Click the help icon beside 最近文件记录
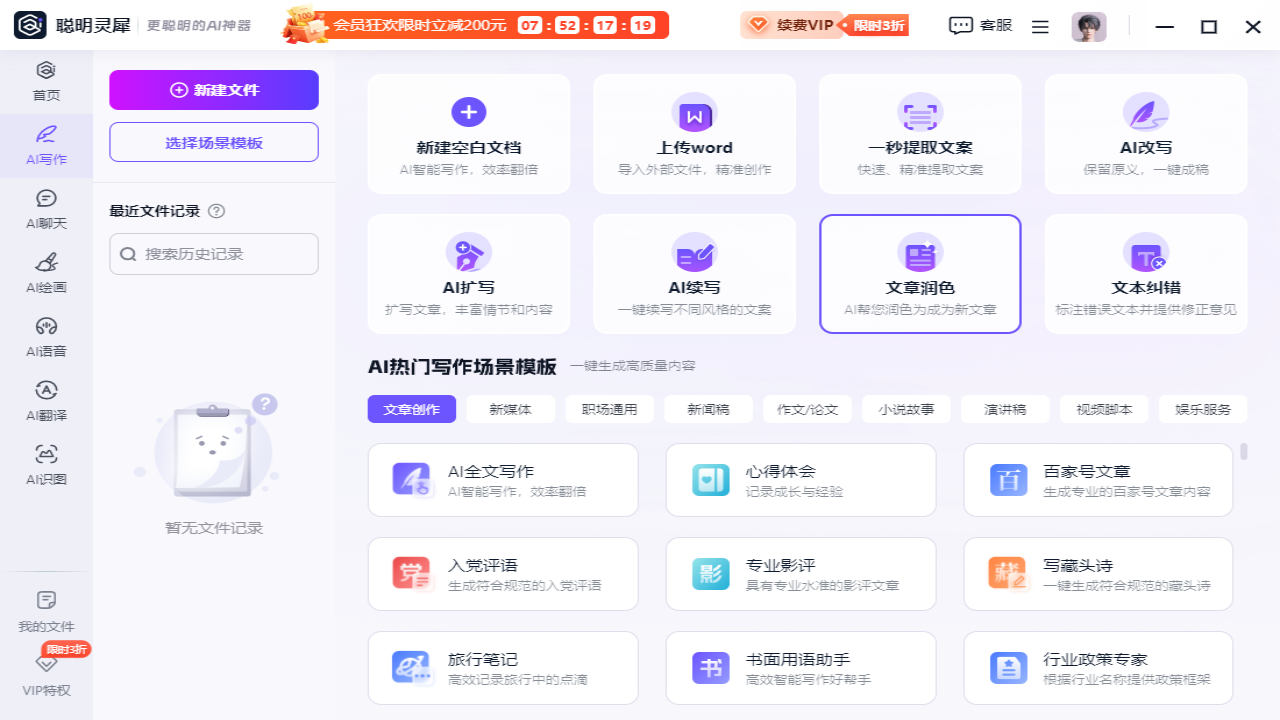This screenshot has height=720, width=1280. [x=217, y=211]
